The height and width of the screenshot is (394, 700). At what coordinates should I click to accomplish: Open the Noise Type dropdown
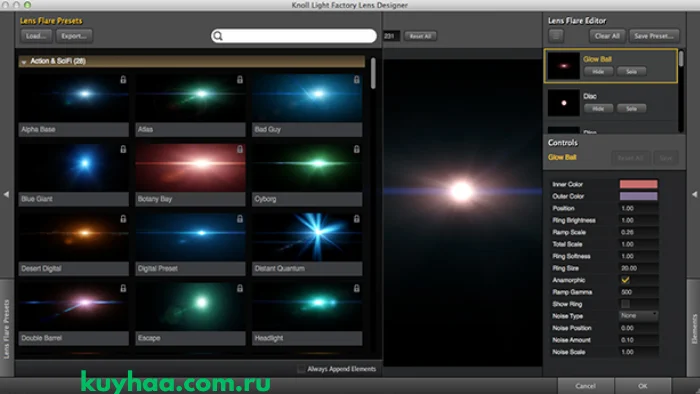(x=638, y=315)
